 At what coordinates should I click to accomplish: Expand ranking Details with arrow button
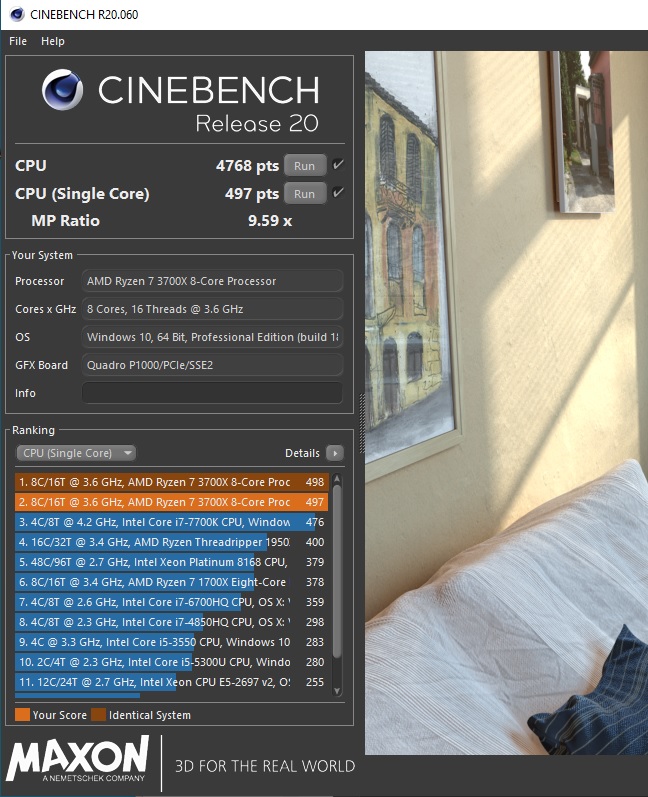335,453
